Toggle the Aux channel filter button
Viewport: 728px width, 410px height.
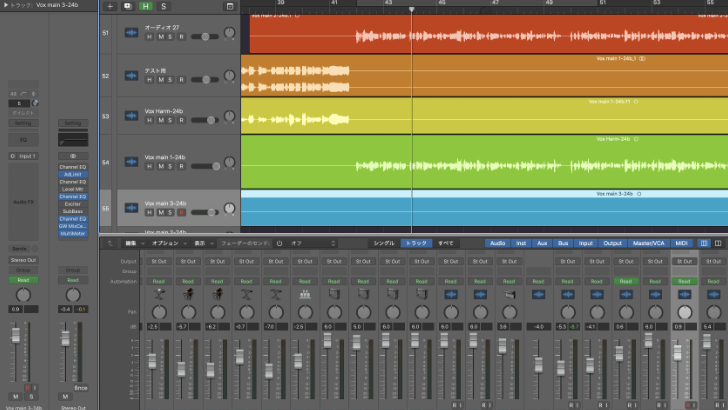(542, 243)
